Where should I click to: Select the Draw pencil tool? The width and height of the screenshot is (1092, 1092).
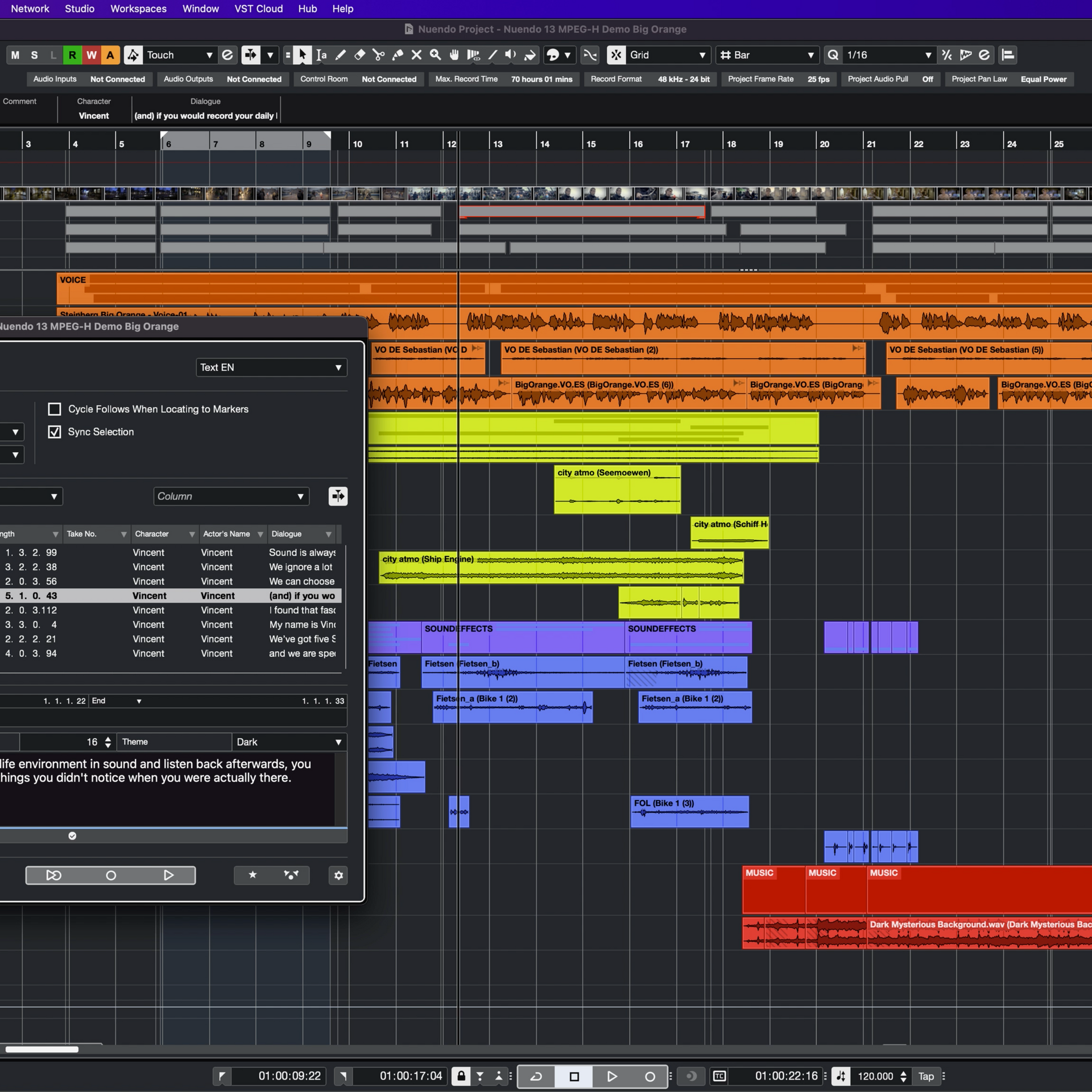pos(340,55)
